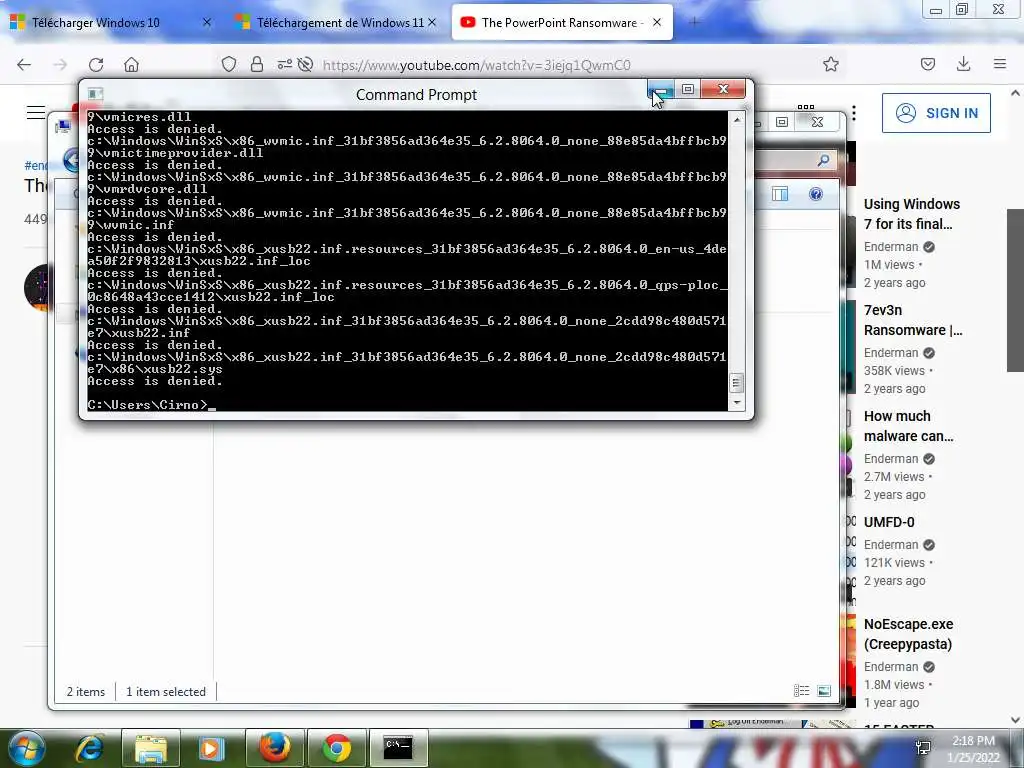The height and width of the screenshot is (768, 1024).
Task: Open Explorer help icon
Action: click(816, 194)
